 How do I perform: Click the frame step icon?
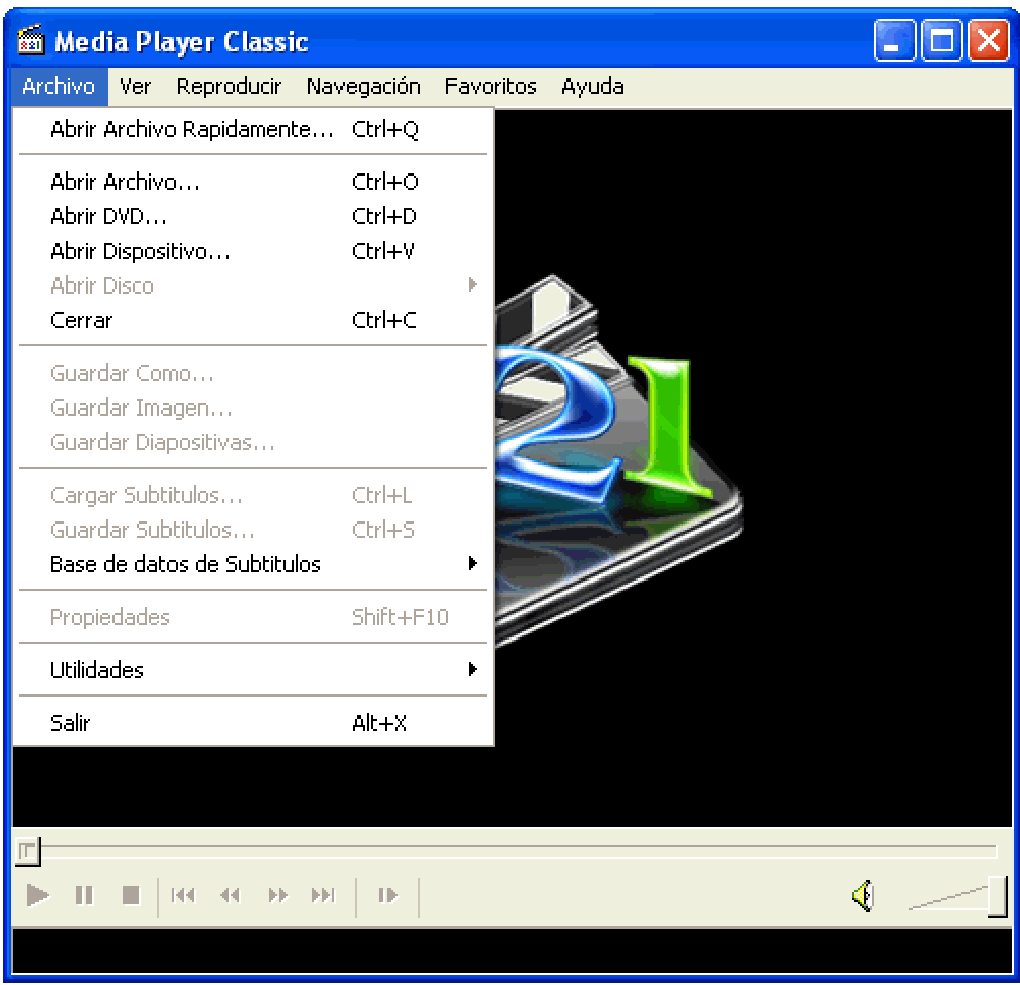click(x=388, y=895)
